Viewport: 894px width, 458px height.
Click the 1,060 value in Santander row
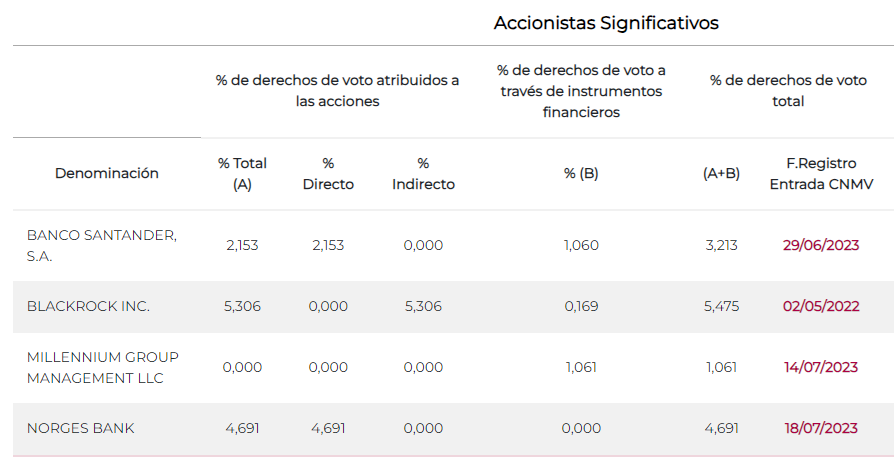pos(581,245)
